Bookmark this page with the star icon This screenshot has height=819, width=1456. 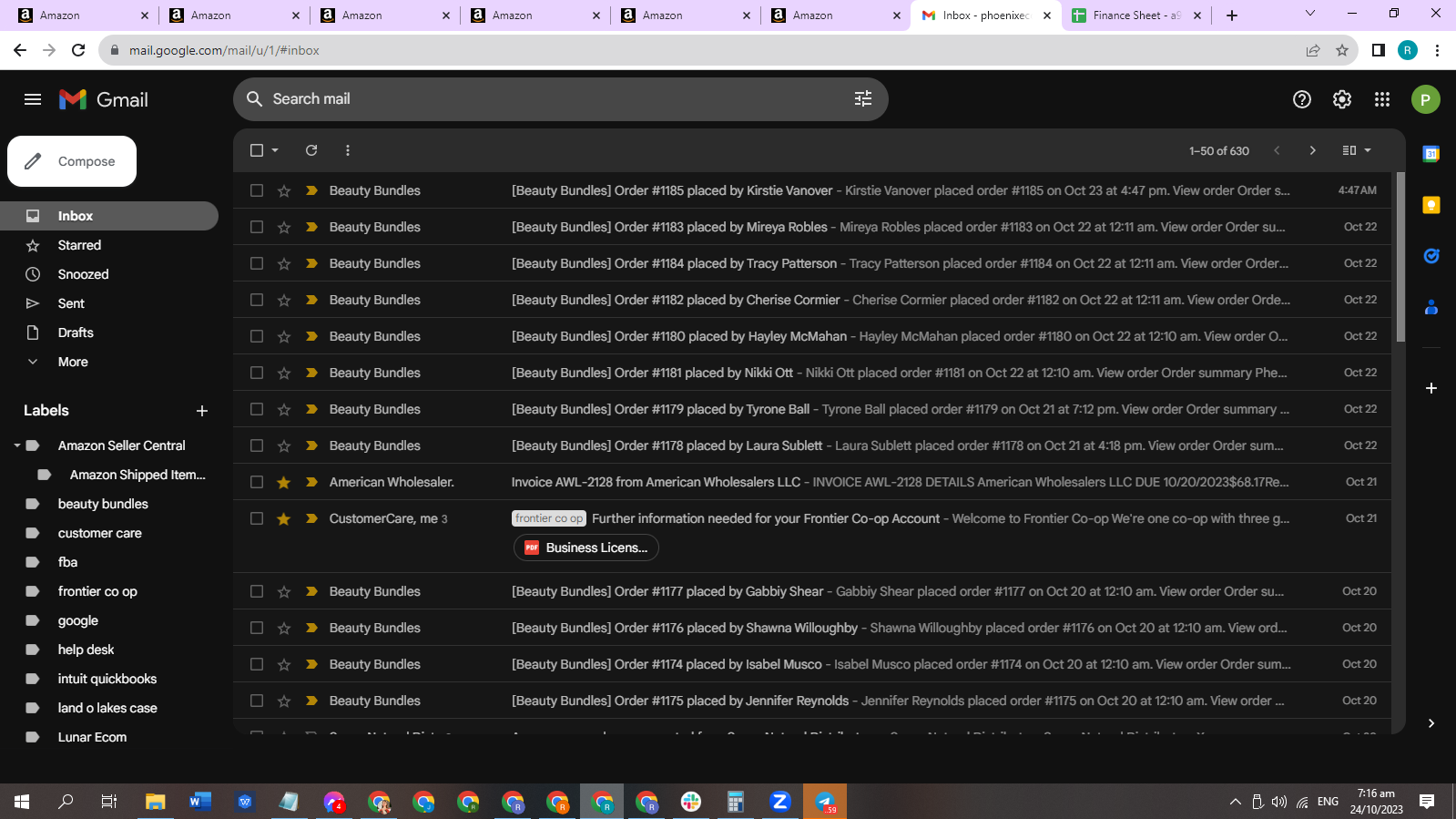pyautogui.click(x=1342, y=50)
